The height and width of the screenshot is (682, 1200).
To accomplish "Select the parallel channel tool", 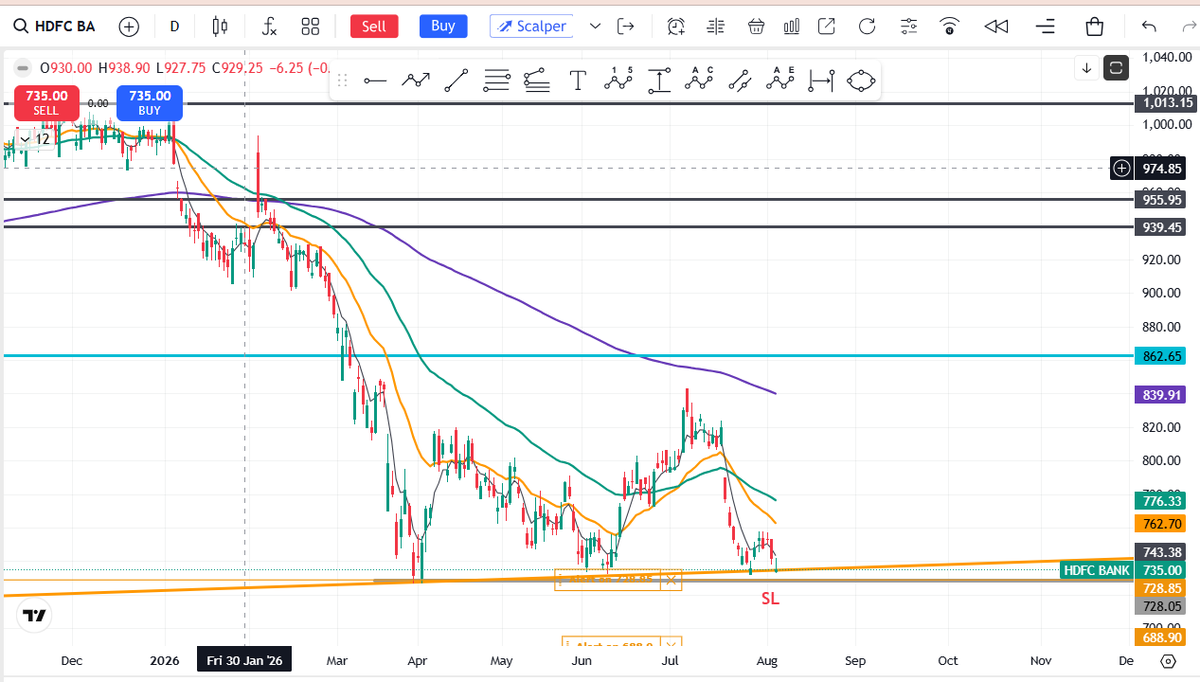I will pyautogui.click(x=740, y=81).
